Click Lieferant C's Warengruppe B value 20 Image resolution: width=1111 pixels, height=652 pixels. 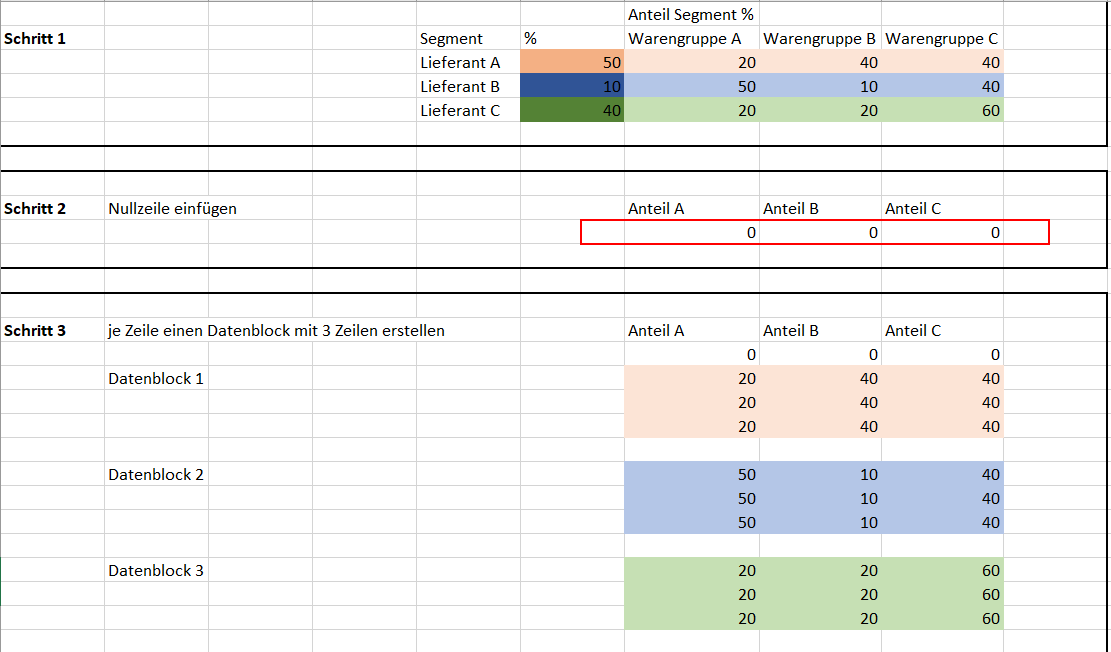coord(820,111)
